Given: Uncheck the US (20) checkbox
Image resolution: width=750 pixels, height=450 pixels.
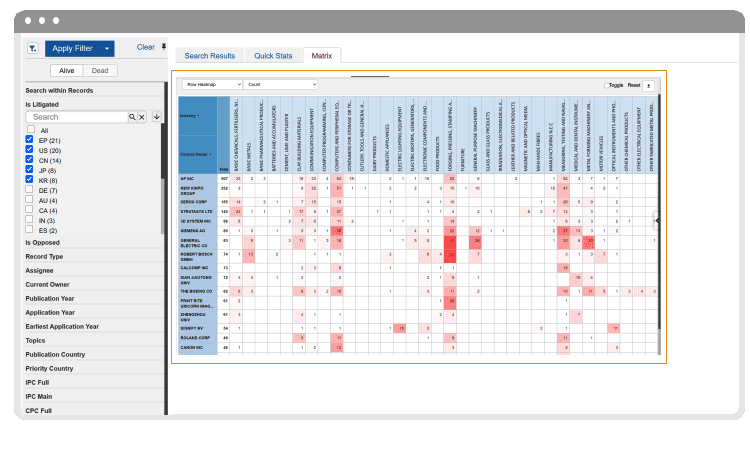Looking at the screenshot, I should coord(30,150).
